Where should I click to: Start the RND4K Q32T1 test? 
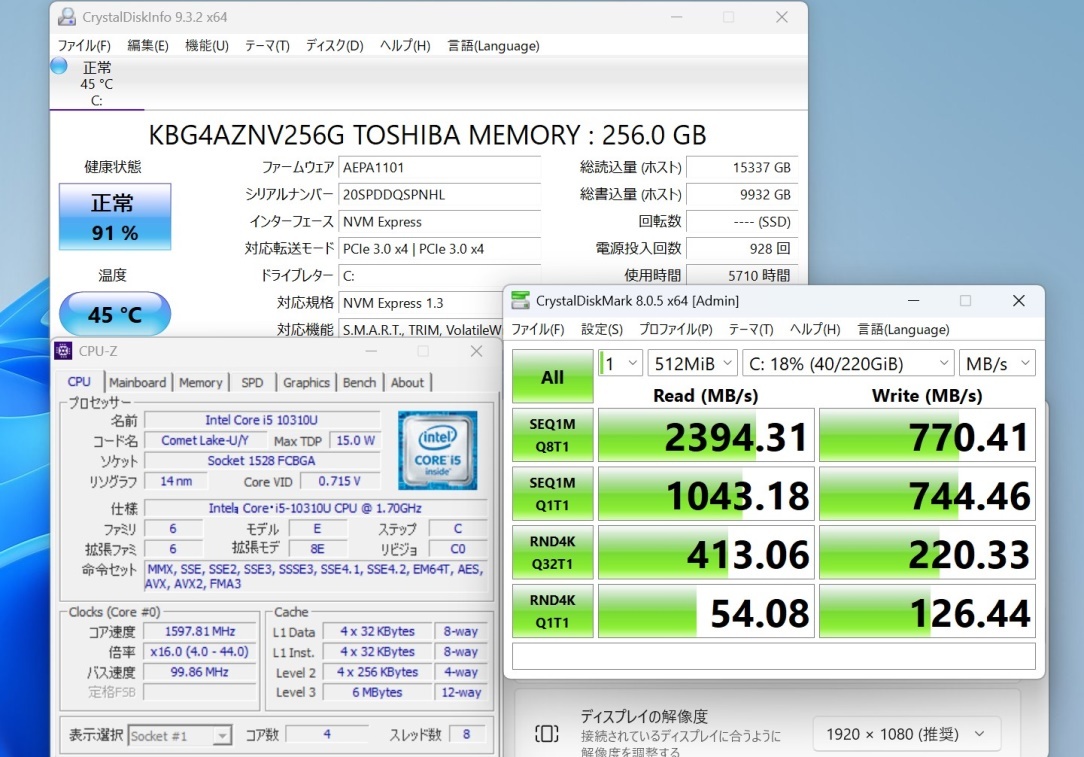coord(552,551)
